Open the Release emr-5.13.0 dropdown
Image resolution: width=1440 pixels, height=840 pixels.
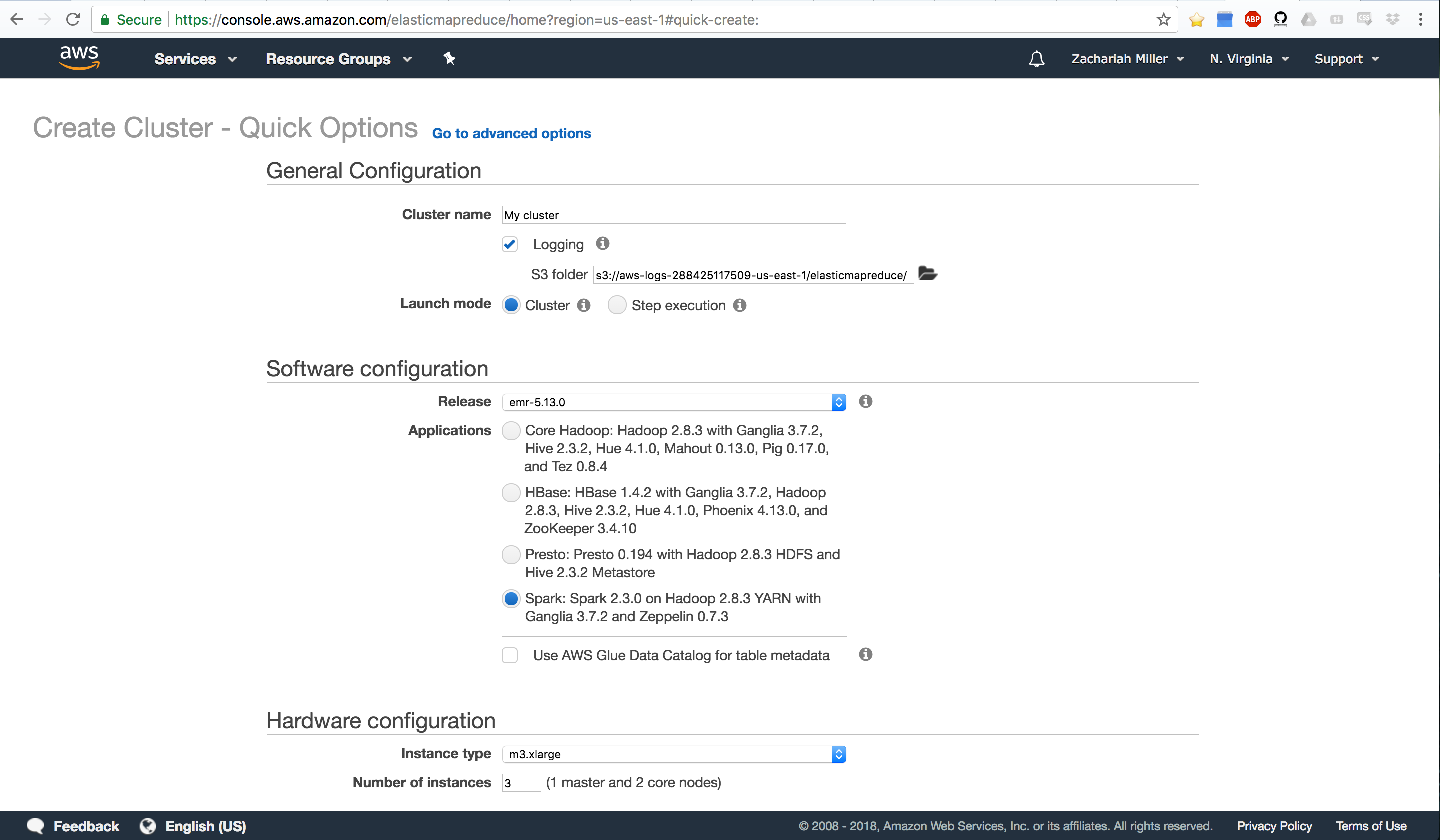[674, 402]
